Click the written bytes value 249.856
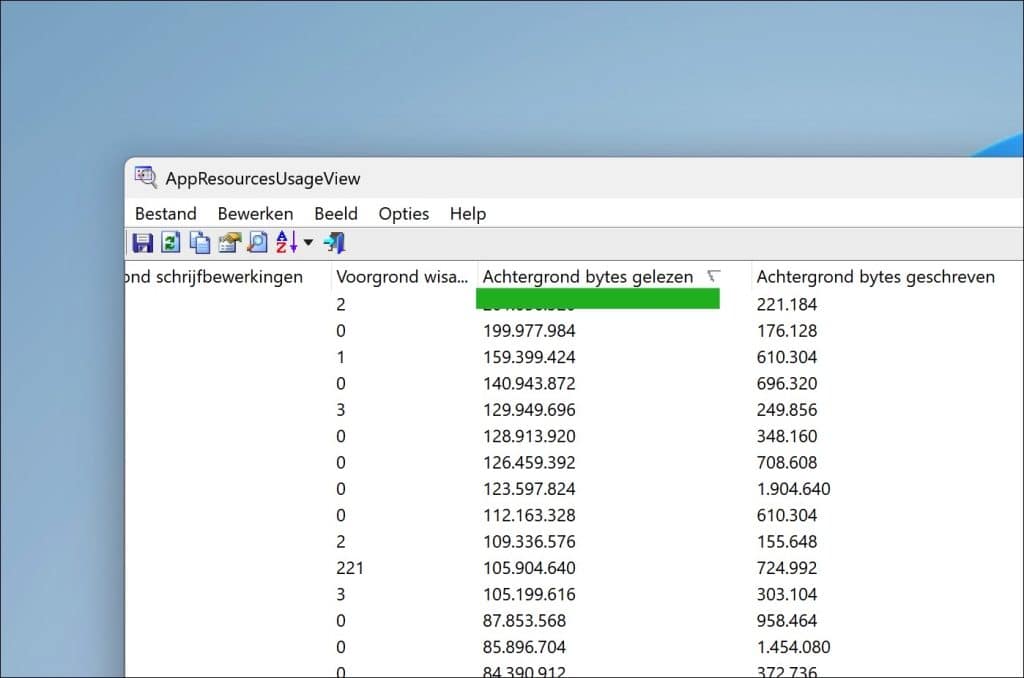This screenshot has height=678, width=1024. (786, 410)
